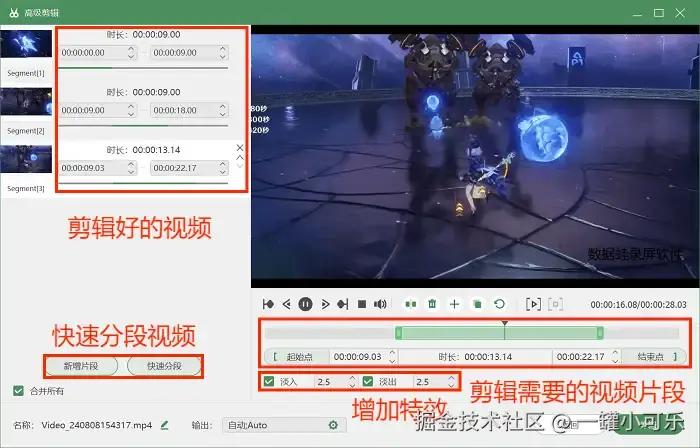Toggle the 合并所有 merge all checkbox
The image size is (700, 448).
[18, 391]
